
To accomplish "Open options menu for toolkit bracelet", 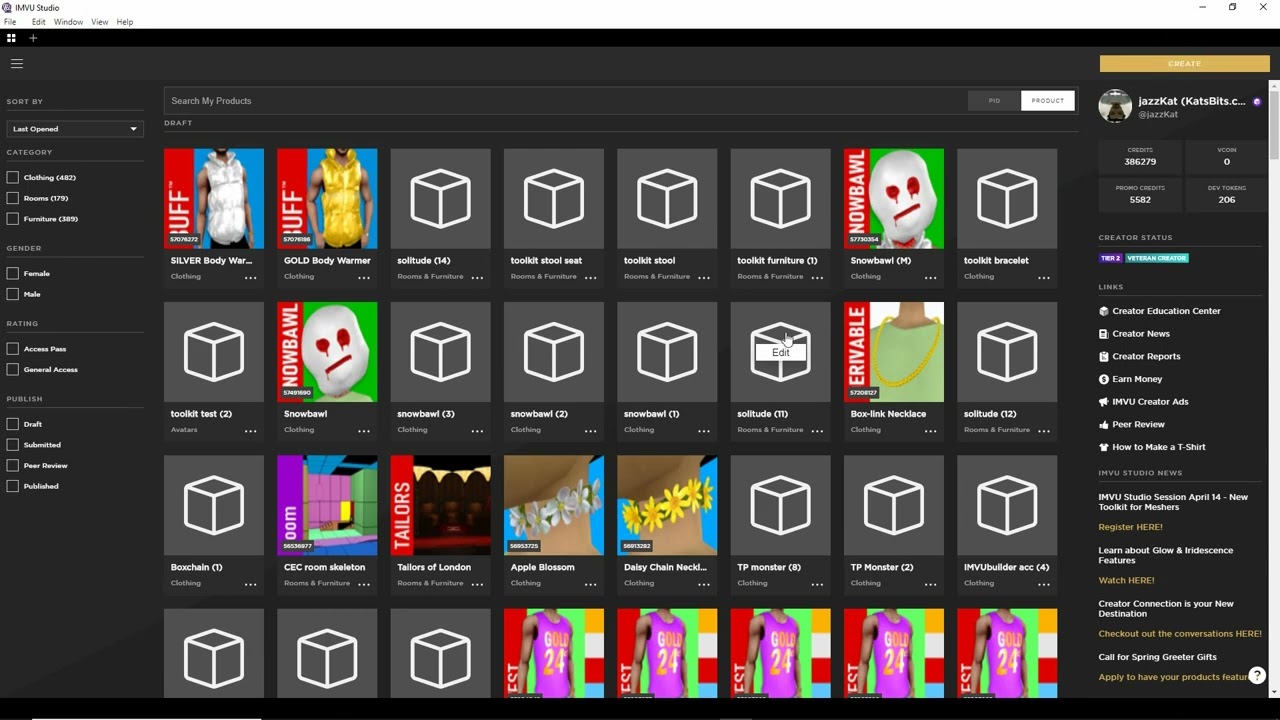I will pos(1044,277).
